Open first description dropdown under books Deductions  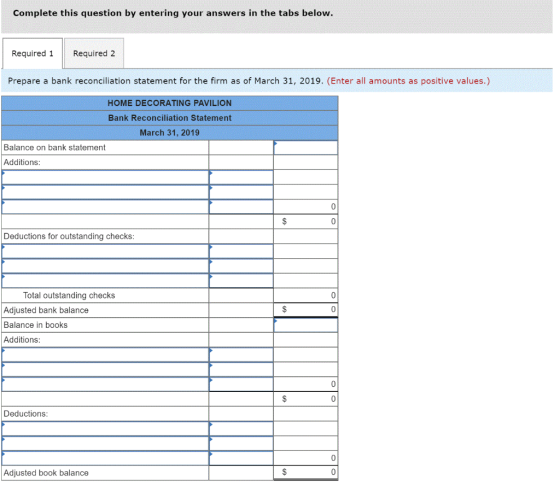105,429
